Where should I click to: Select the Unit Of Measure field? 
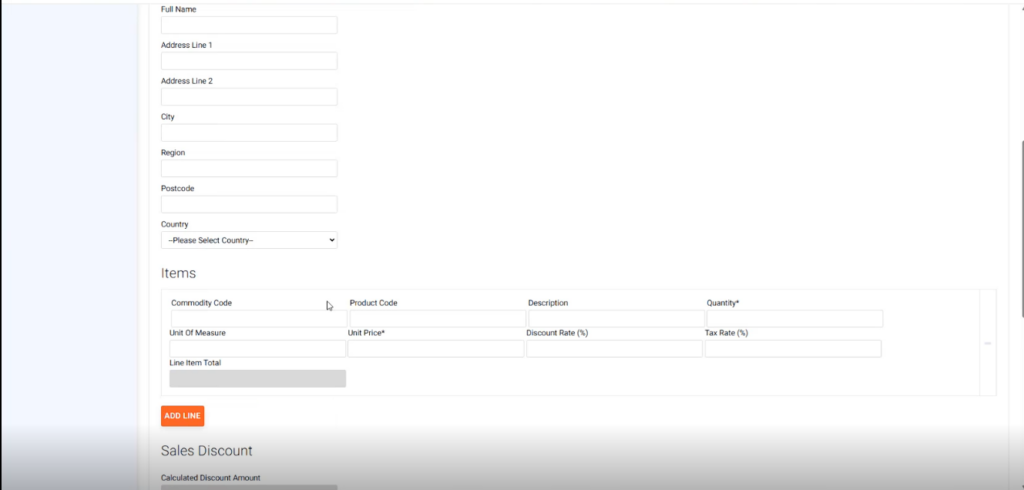257,349
